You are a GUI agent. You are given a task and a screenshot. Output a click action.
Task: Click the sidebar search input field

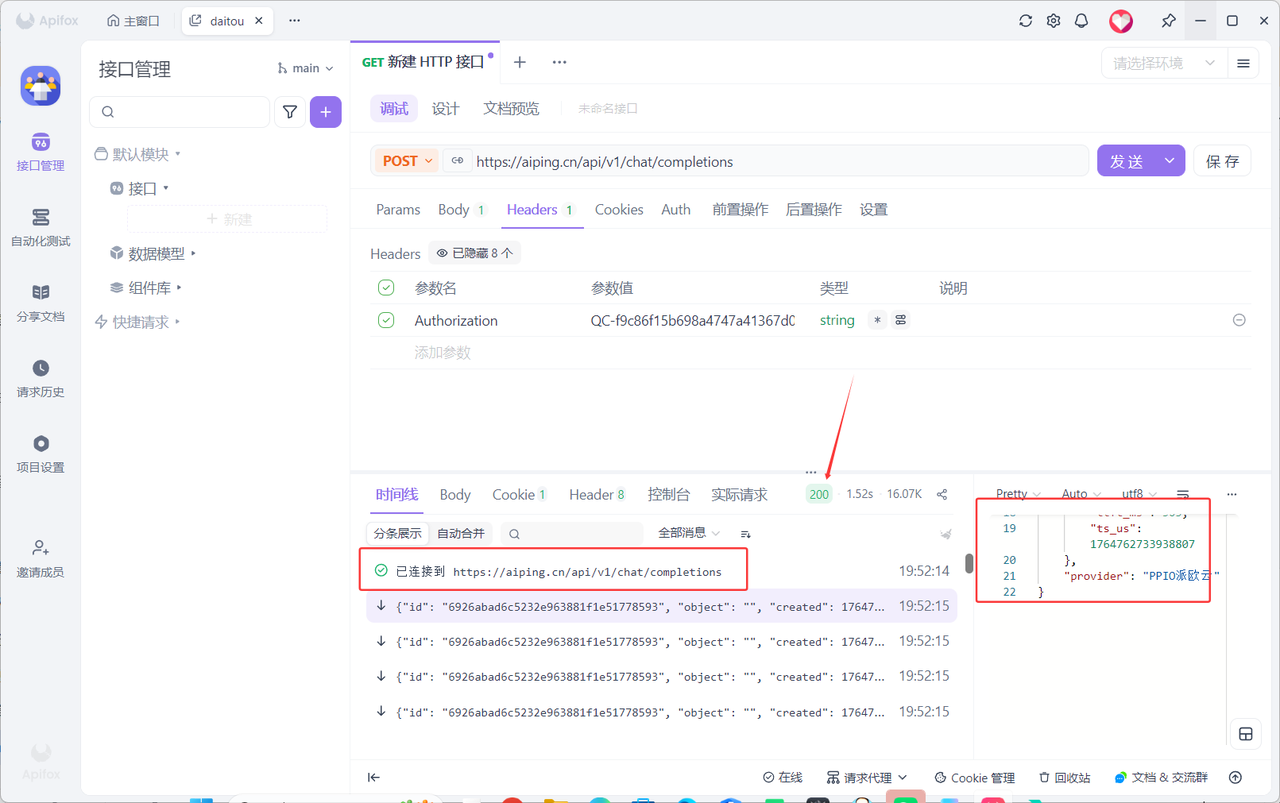[180, 112]
